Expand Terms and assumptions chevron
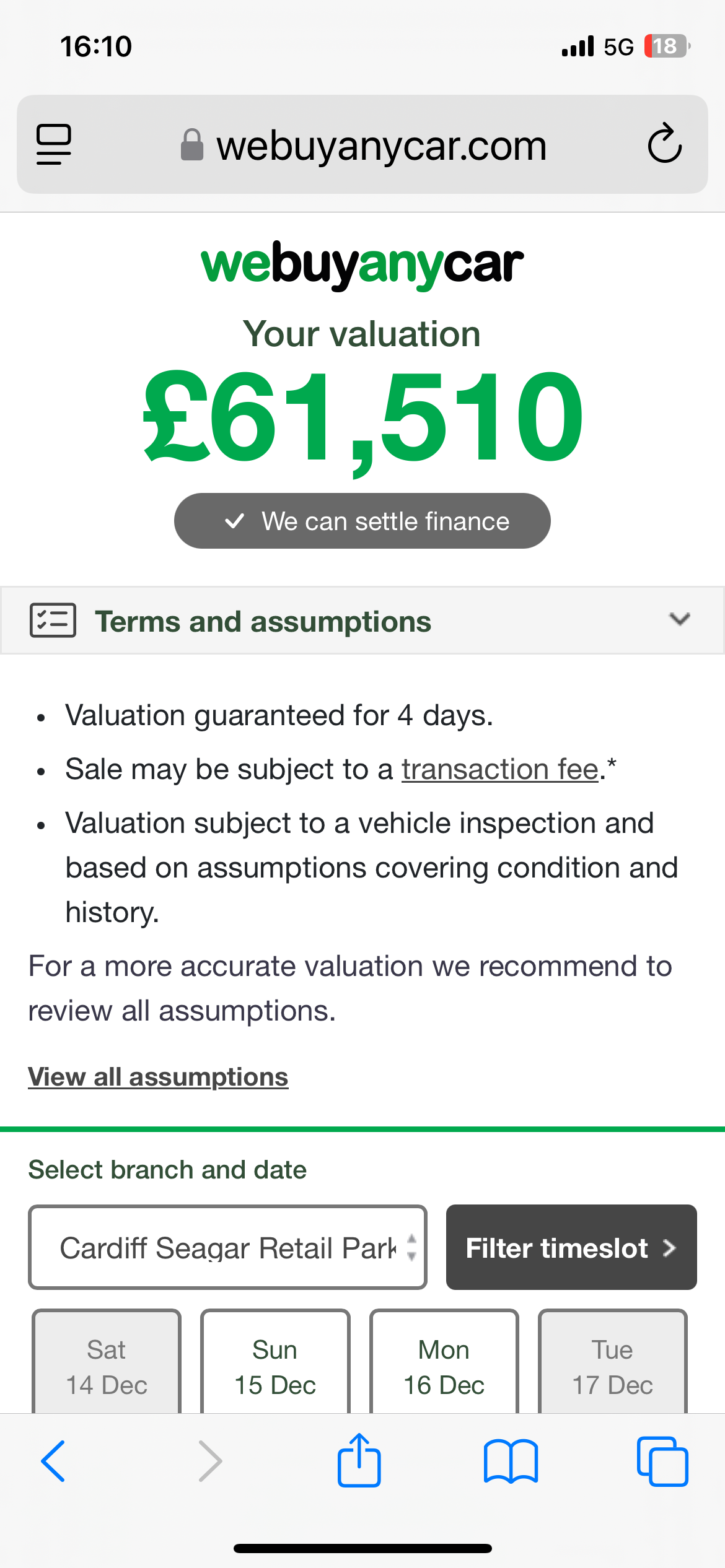This screenshot has width=725, height=1568. click(x=680, y=619)
